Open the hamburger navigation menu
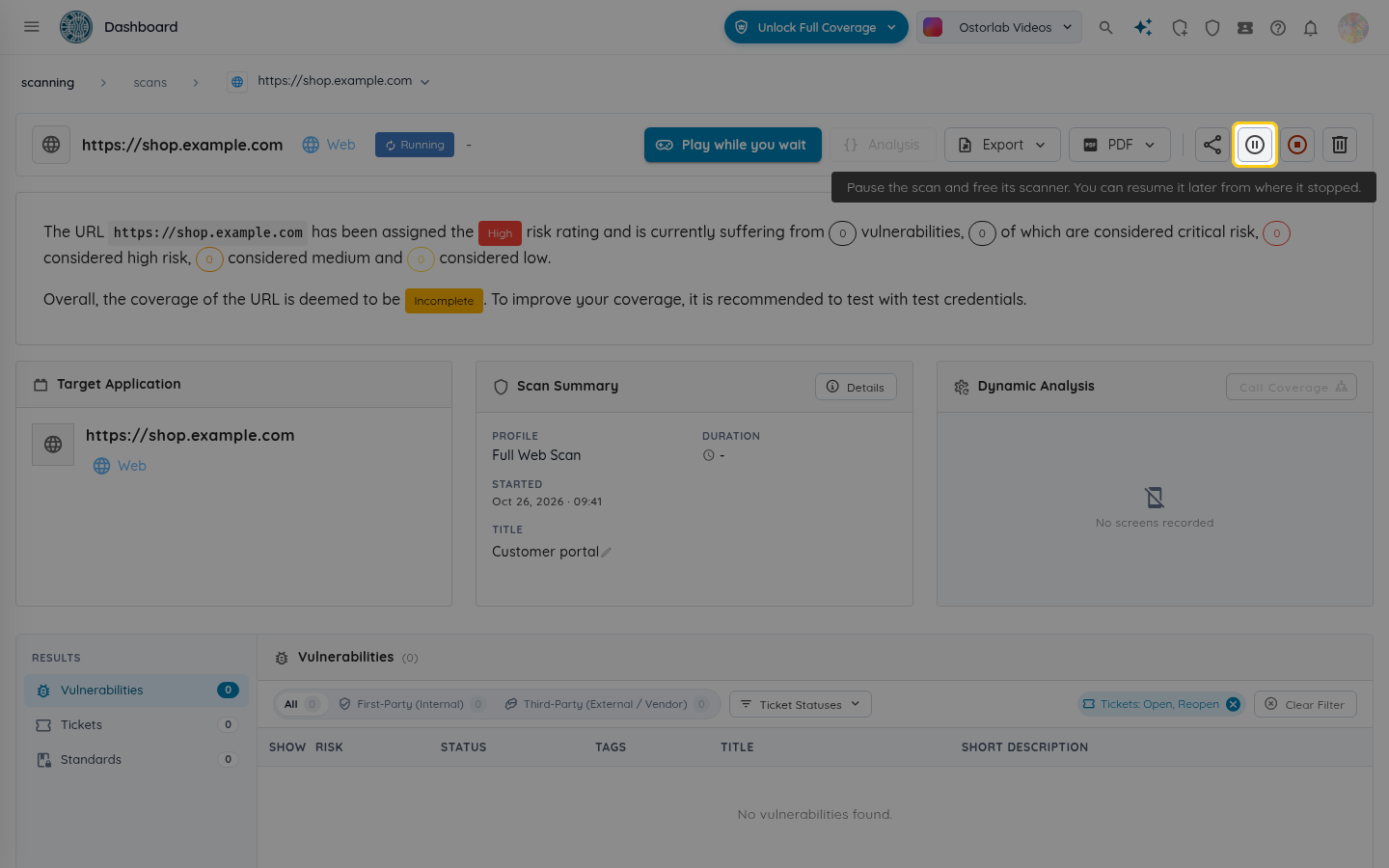 (x=32, y=27)
